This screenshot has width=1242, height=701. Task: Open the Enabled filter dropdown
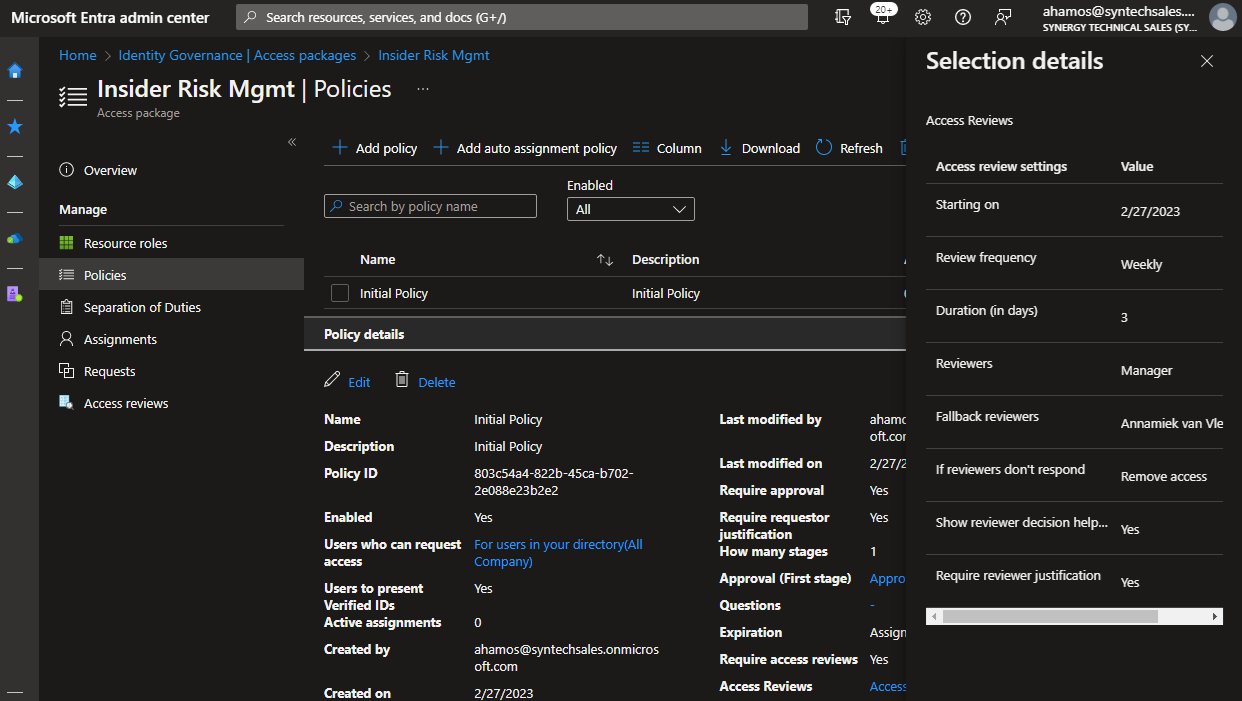click(x=630, y=209)
